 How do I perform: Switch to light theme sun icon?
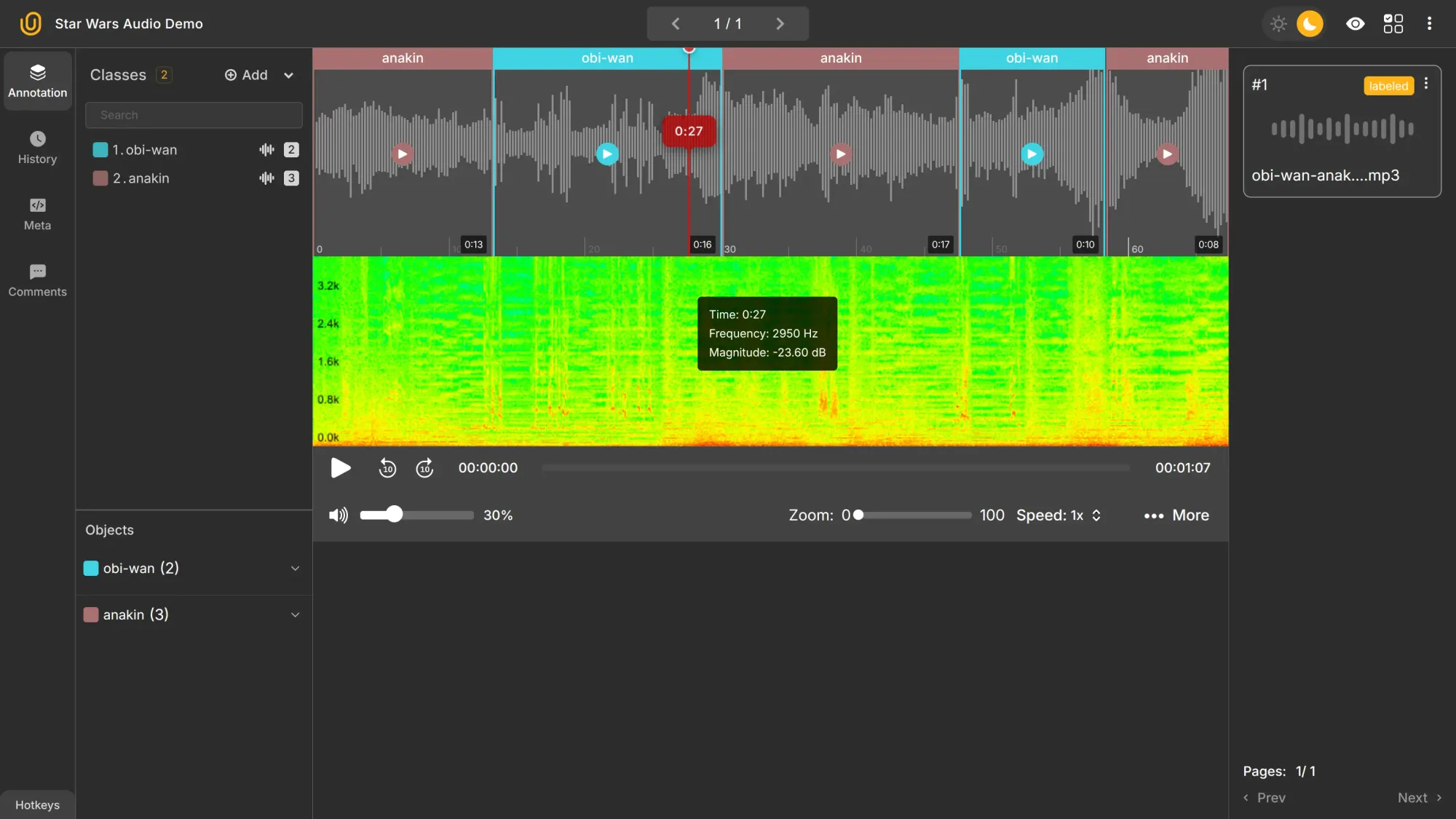click(x=1278, y=24)
